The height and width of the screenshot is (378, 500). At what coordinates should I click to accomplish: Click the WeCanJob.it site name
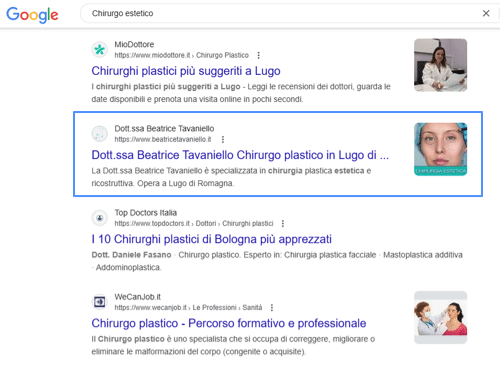coord(138,297)
